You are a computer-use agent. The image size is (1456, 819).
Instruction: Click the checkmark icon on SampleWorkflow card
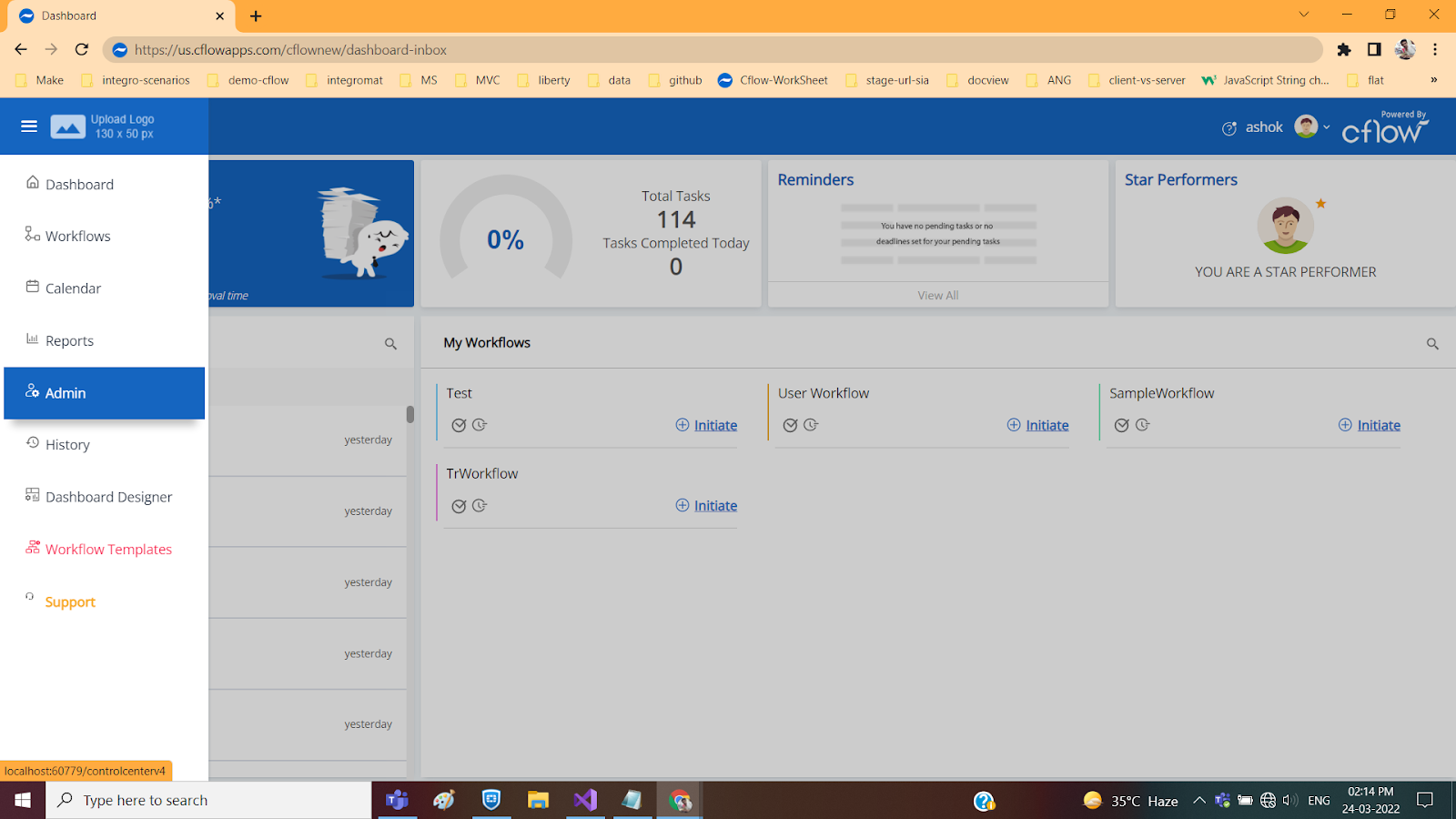[x=1122, y=425]
